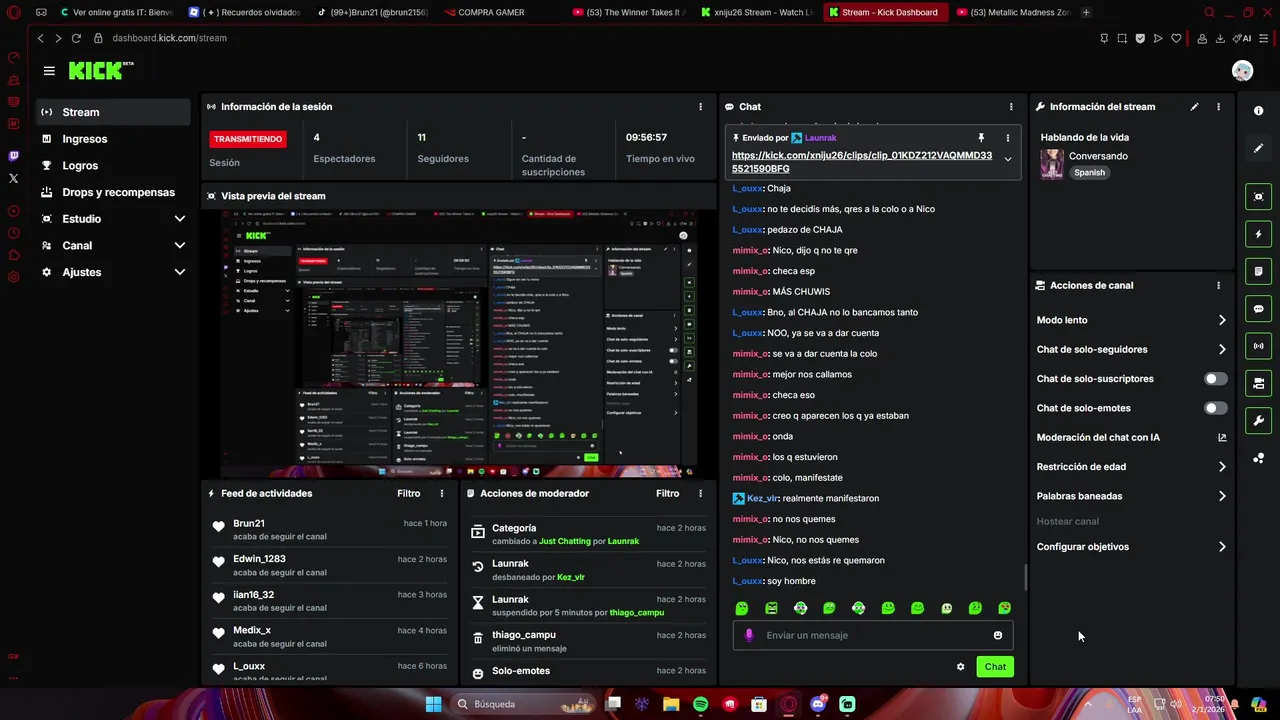Open the pinned message three-dot menu
Viewport: 1280px width, 720px height.
pyautogui.click(x=1007, y=138)
